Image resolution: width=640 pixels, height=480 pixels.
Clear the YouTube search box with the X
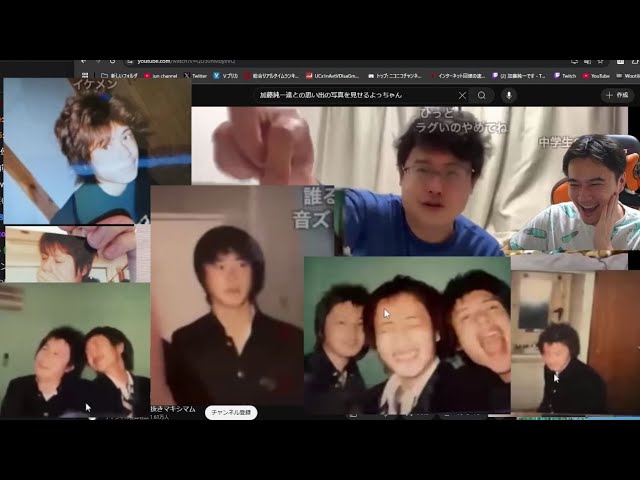pyautogui.click(x=462, y=96)
